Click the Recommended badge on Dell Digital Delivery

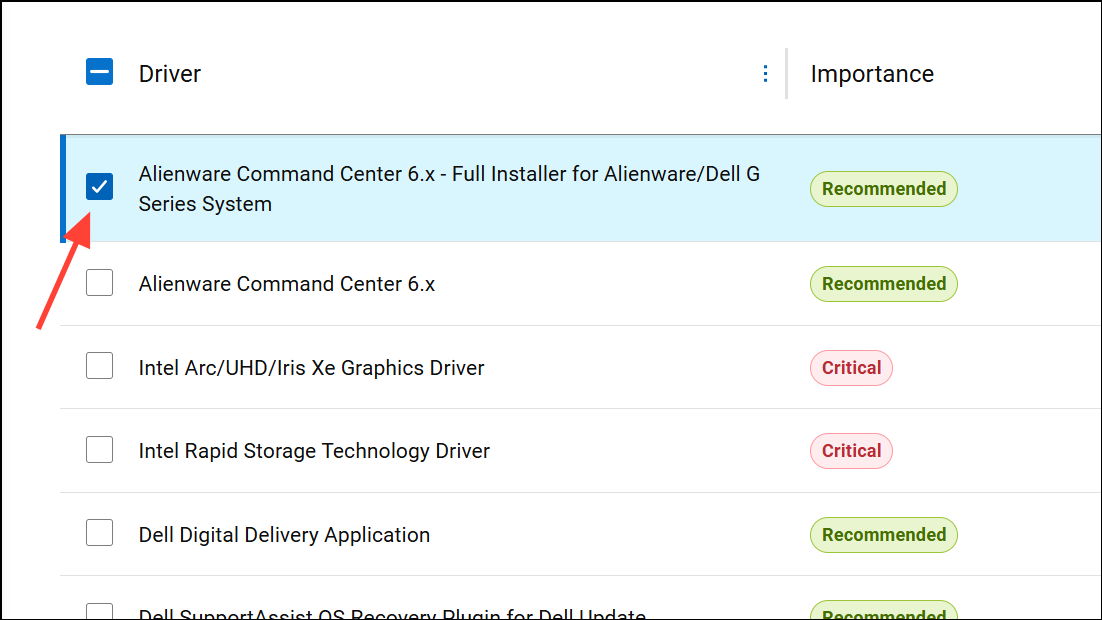click(x=883, y=534)
